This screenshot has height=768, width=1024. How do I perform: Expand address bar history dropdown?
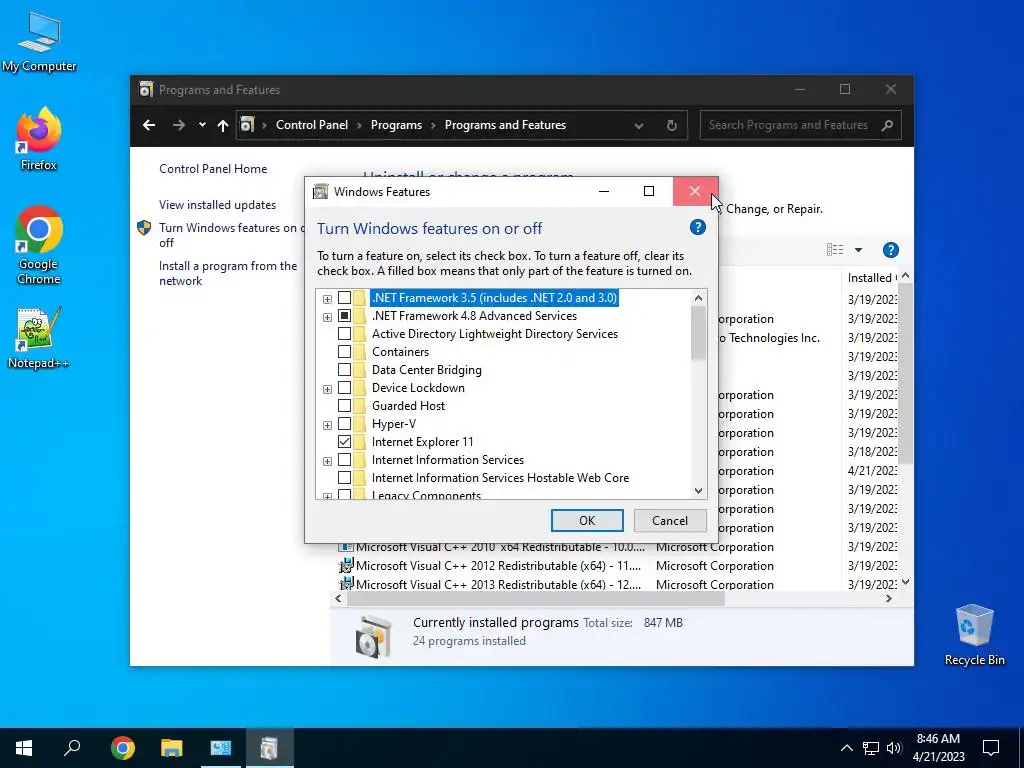[639, 125]
